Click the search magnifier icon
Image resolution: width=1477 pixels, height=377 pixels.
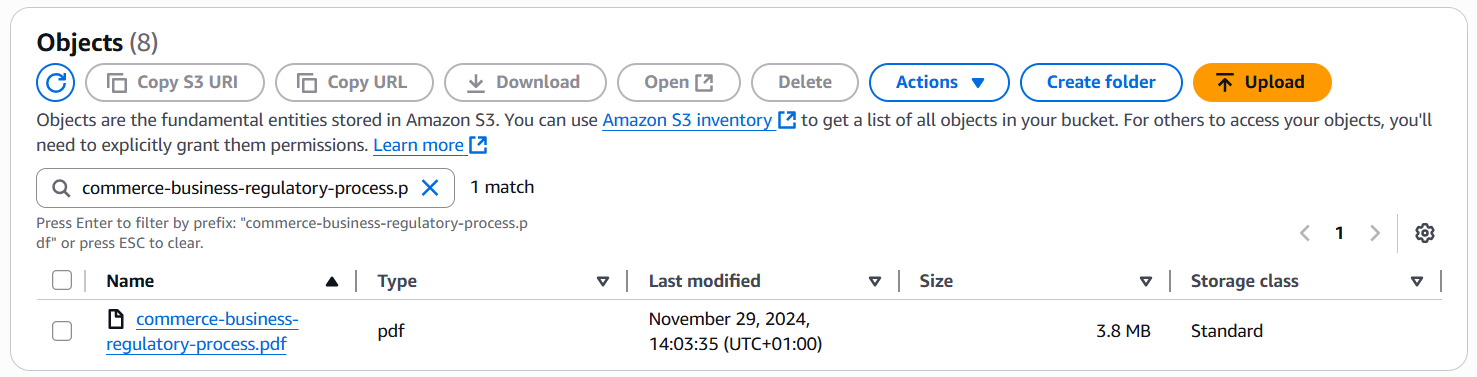coord(61,188)
